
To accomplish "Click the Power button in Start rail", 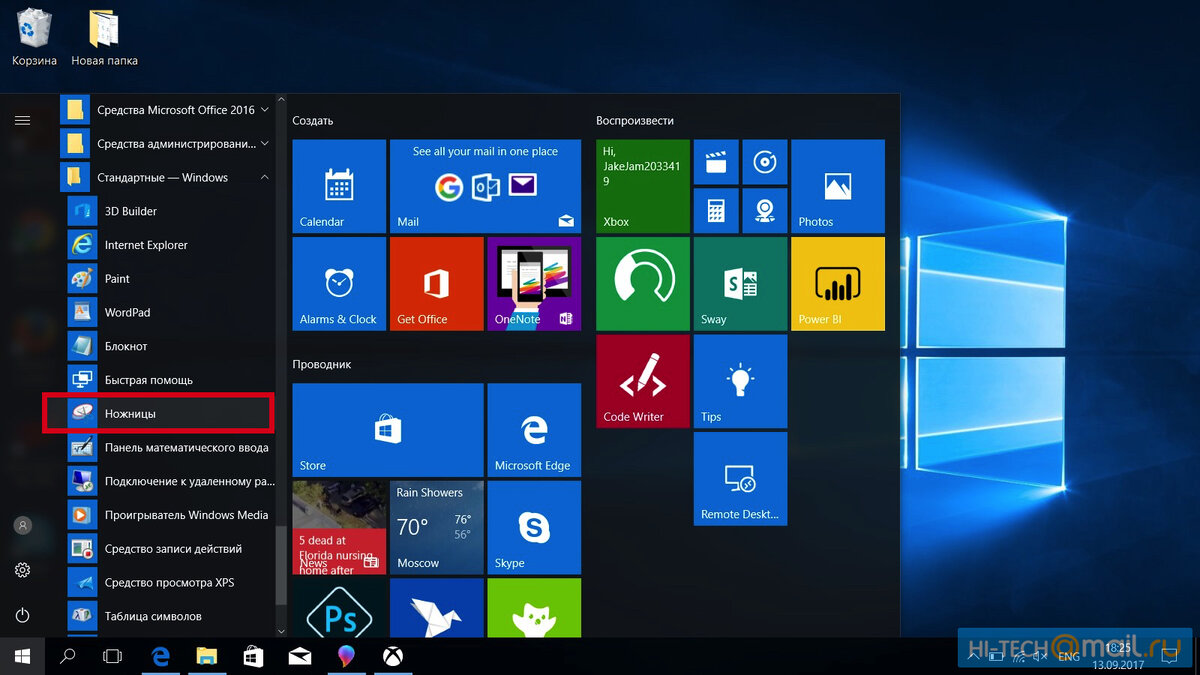I will pos(22,615).
